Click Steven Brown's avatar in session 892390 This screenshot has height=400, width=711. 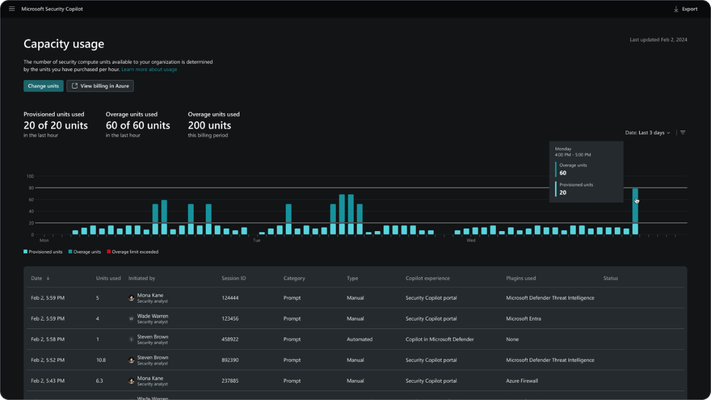tap(131, 360)
